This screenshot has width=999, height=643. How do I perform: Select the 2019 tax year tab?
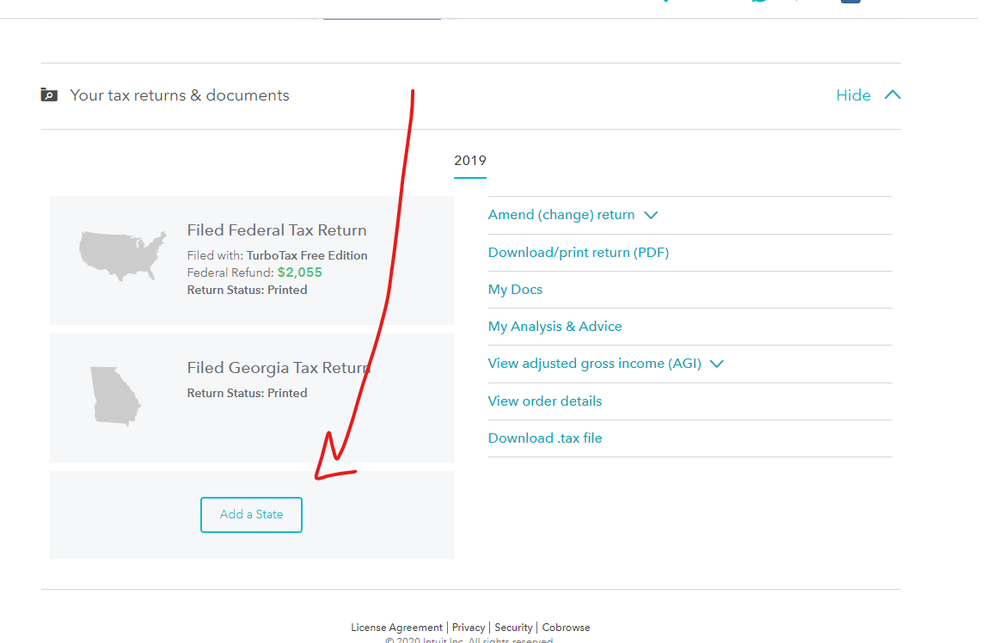tap(470, 161)
